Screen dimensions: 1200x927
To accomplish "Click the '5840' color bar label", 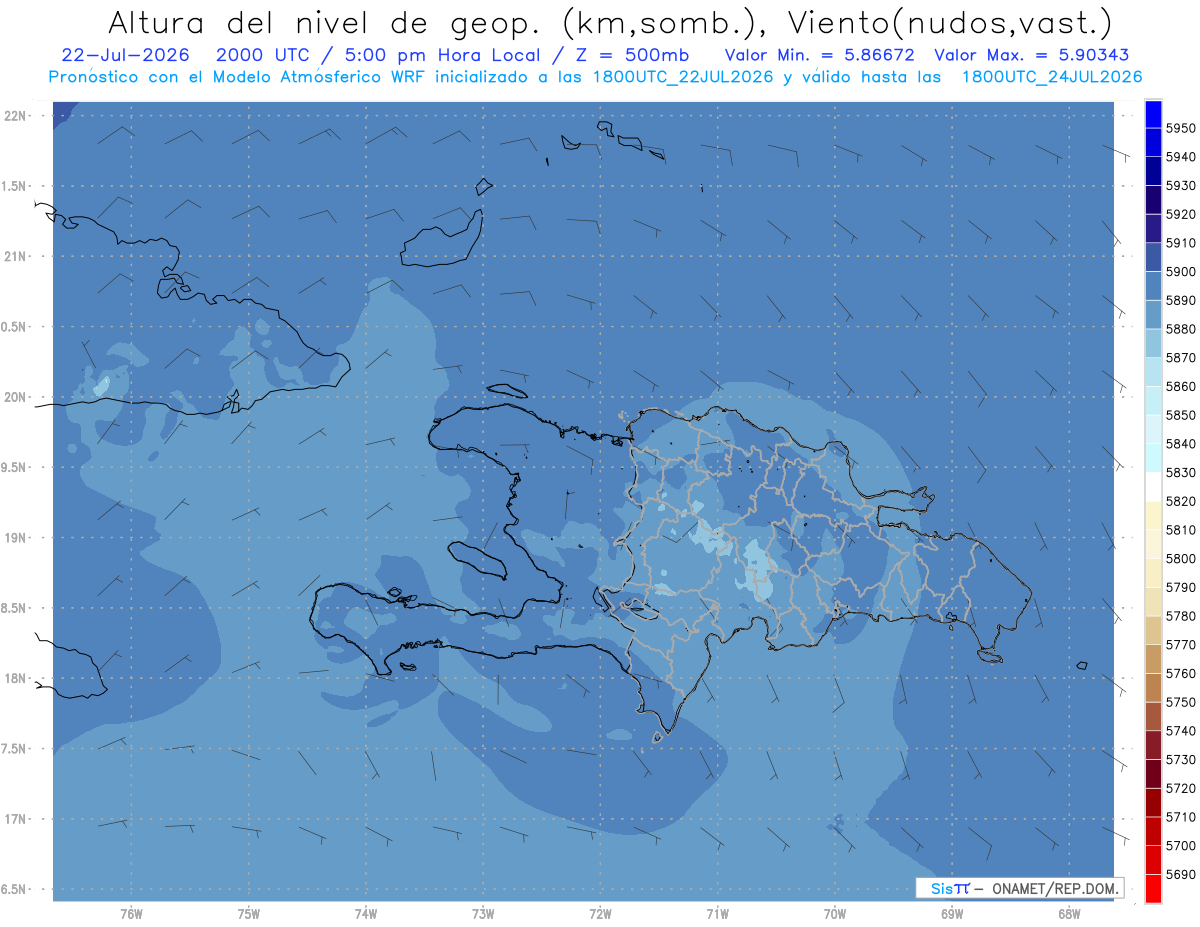I will point(1180,443).
